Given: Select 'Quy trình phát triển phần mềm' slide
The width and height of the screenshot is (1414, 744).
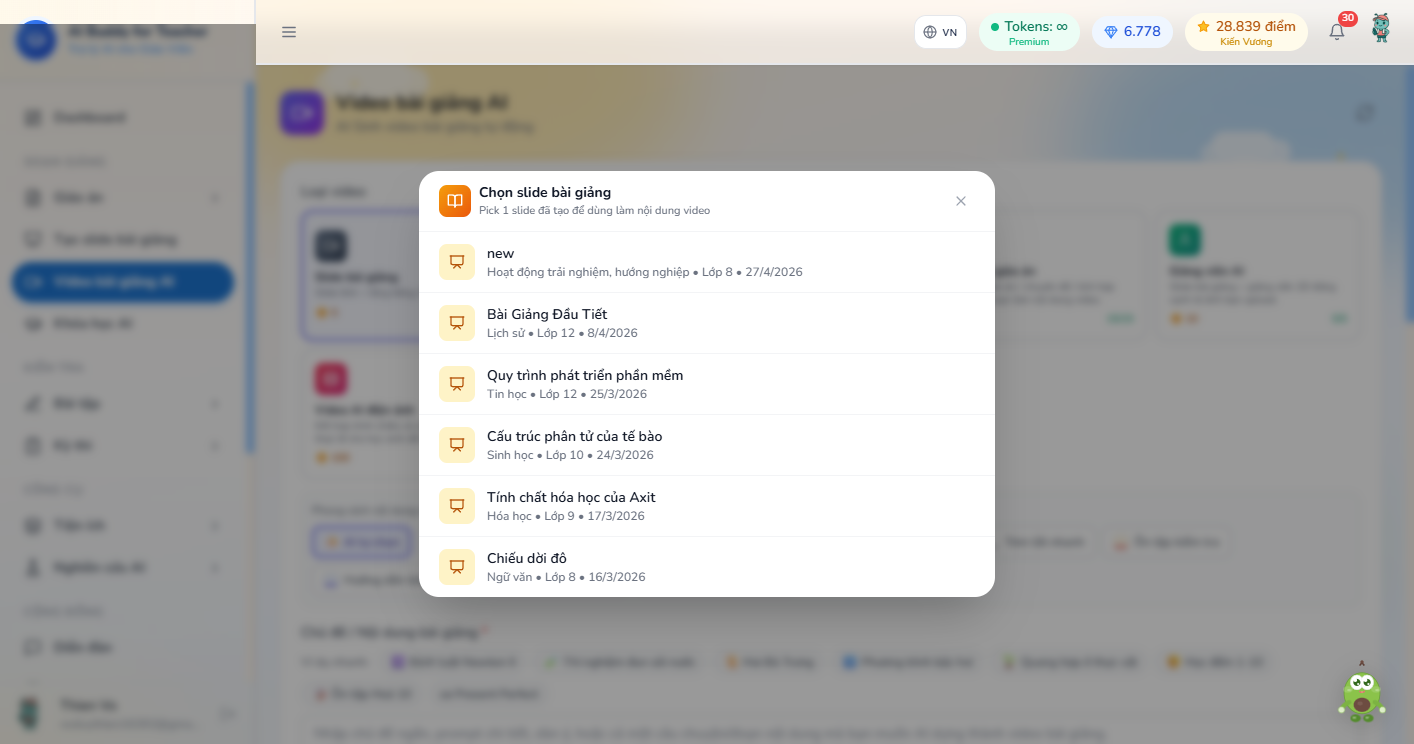Looking at the screenshot, I should pyautogui.click(x=707, y=384).
